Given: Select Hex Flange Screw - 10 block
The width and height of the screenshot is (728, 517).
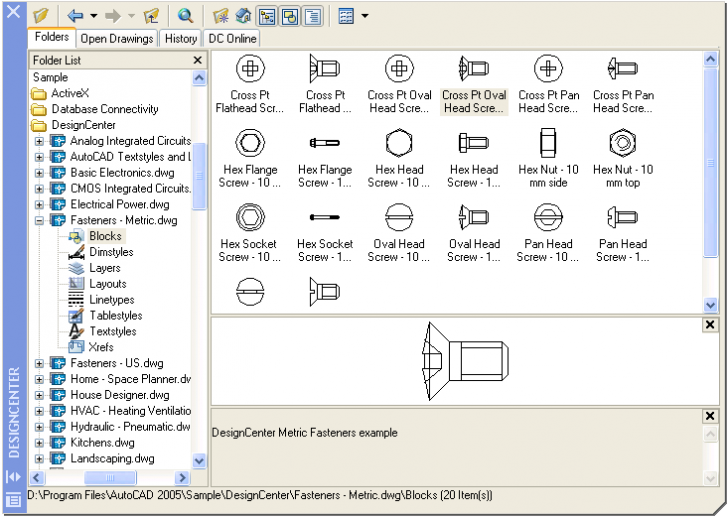Looking at the screenshot, I should pyautogui.click(x=250, y=158).
